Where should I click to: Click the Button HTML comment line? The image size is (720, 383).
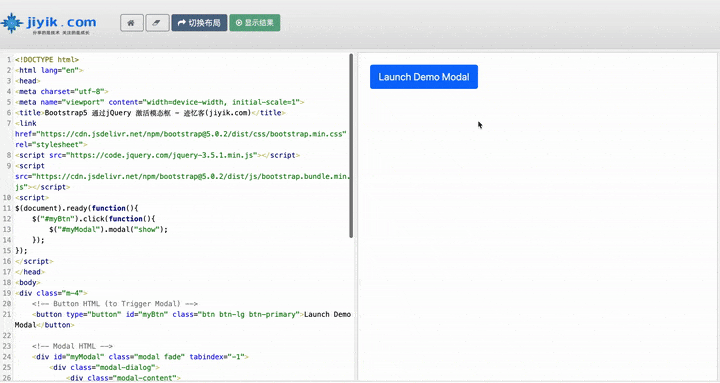click(115, 304)
